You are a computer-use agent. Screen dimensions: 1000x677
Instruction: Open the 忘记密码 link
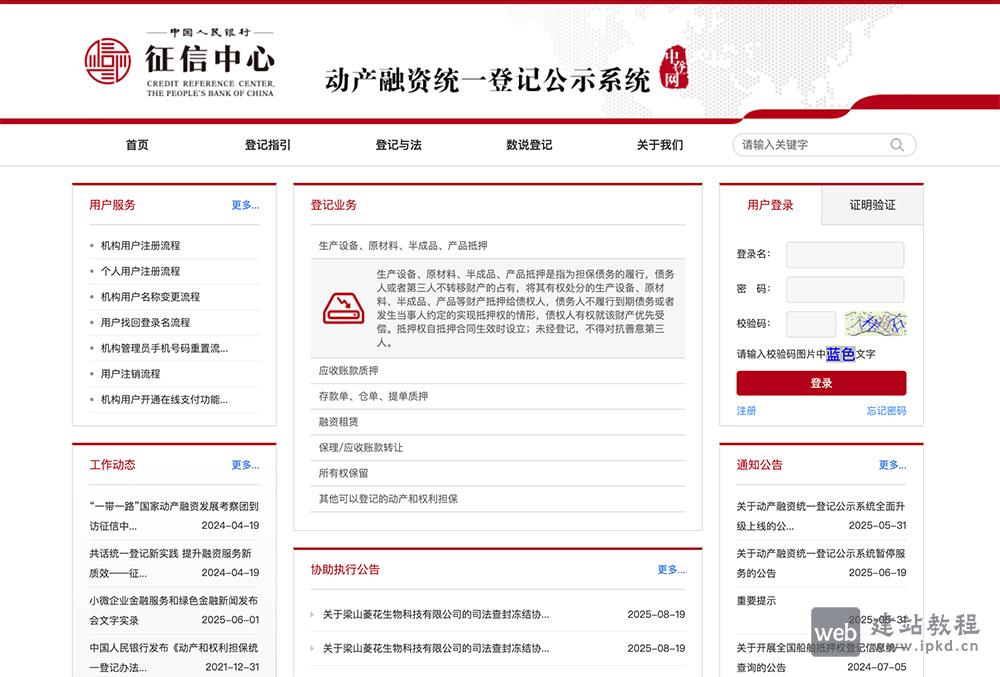886,411
